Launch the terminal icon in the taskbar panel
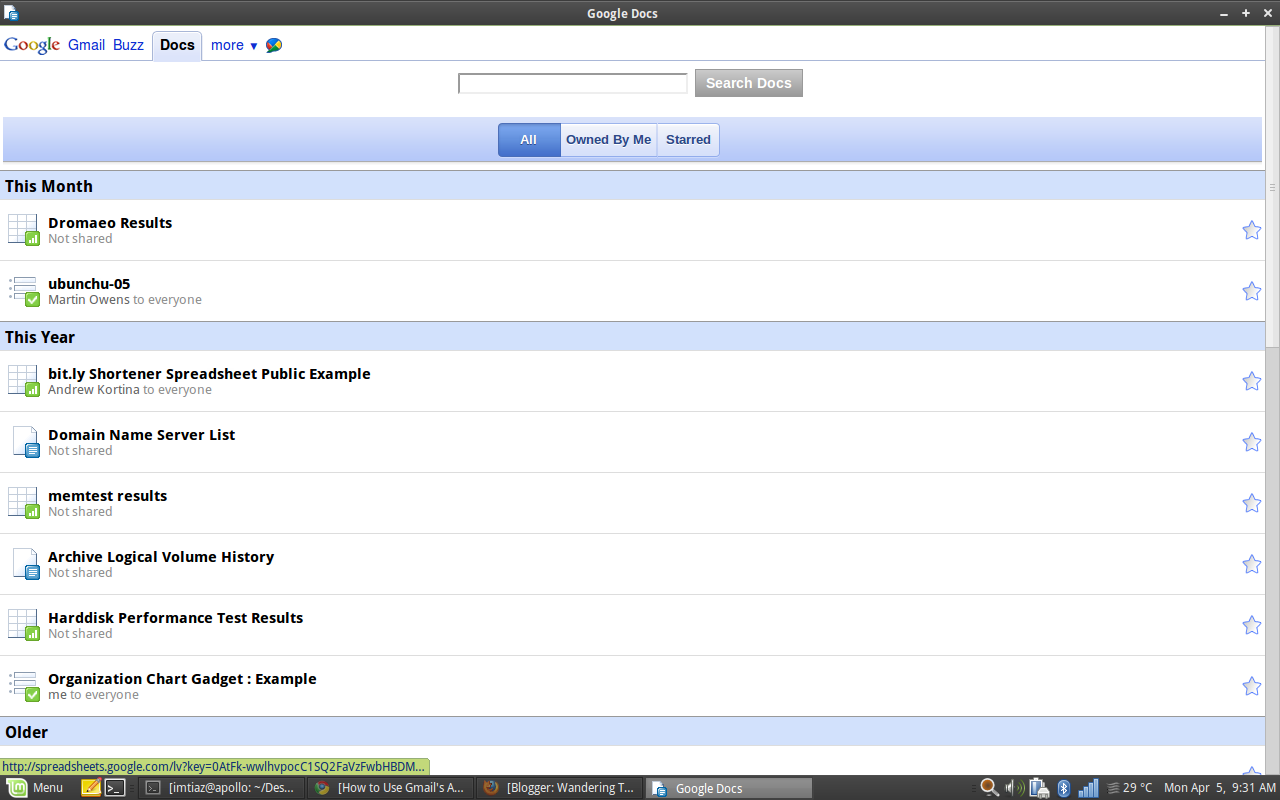 point(115,788)
